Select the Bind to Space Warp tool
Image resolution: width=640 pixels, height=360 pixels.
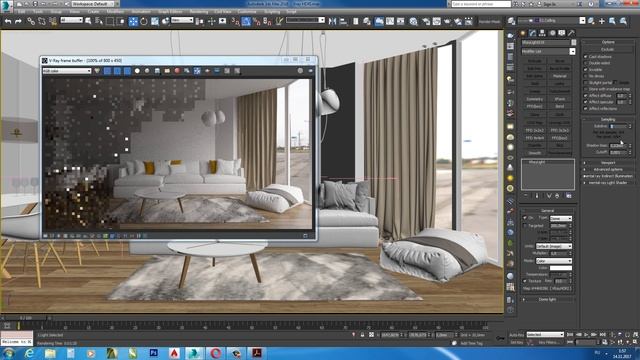click(x=53, y=21)
